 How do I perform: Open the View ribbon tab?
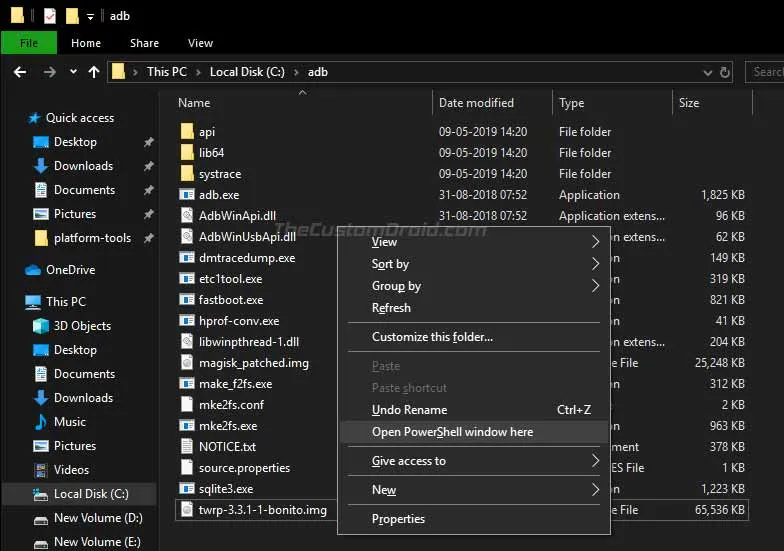(x=200, y=43)
